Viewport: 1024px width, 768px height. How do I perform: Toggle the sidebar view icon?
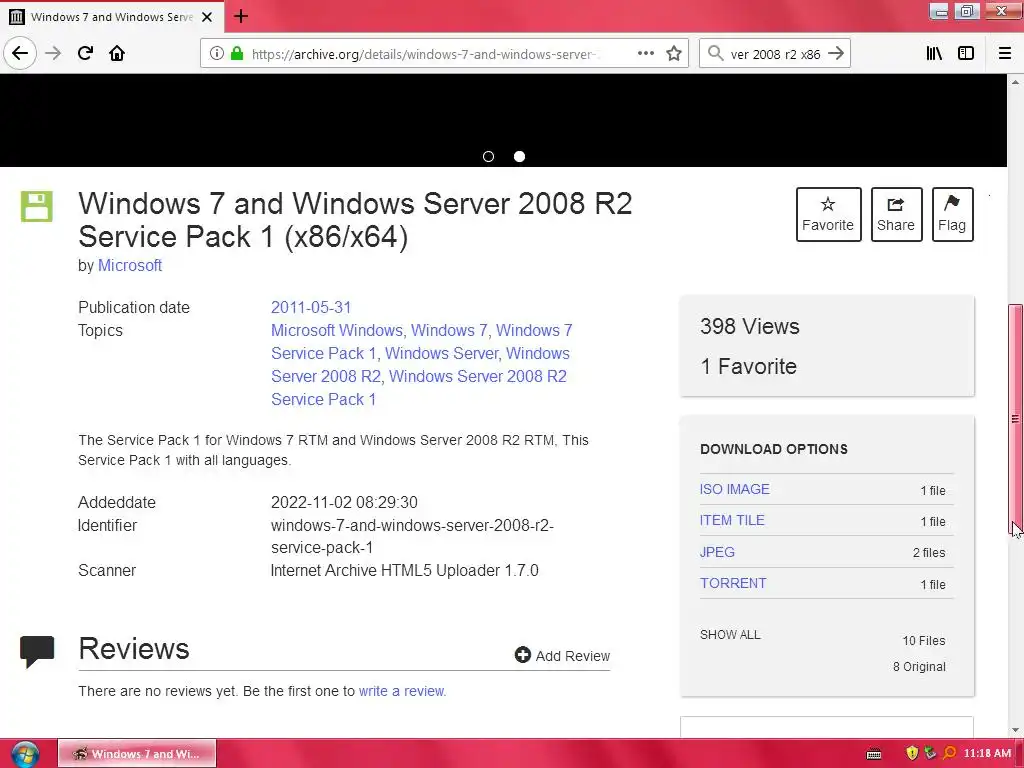[966, 54]
